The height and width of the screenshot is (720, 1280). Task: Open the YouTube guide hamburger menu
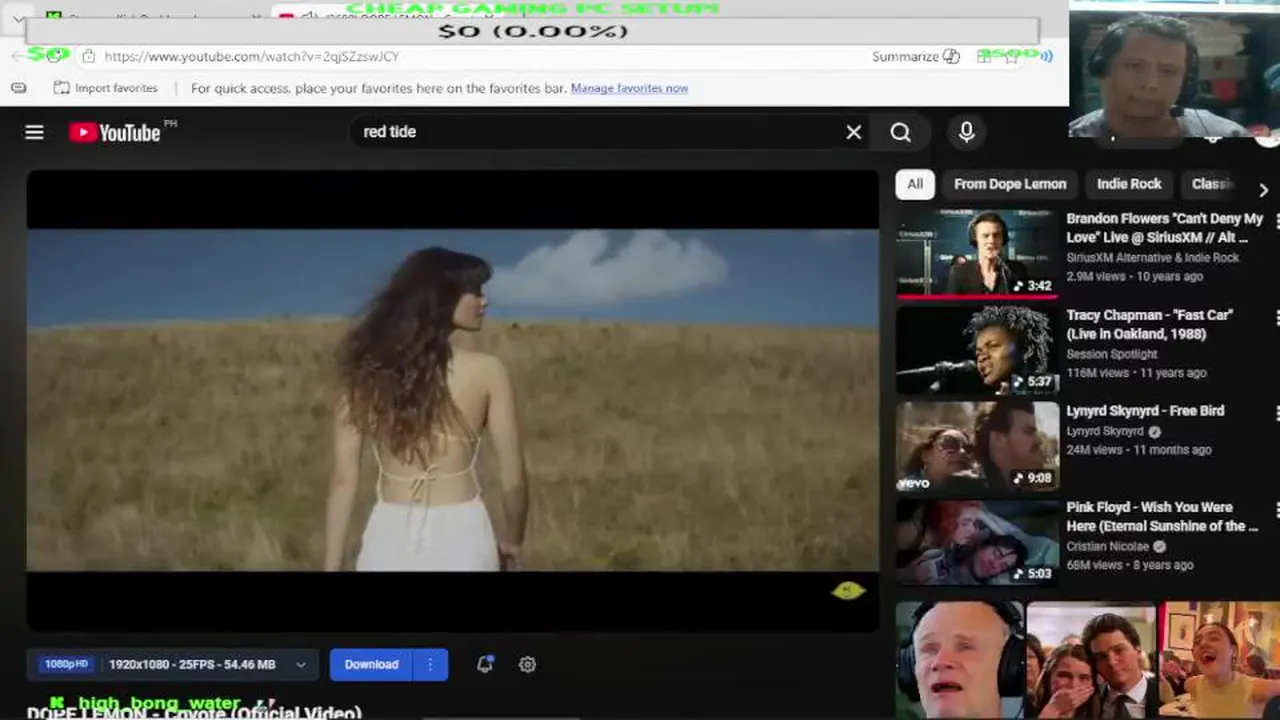tap(34, 132)
